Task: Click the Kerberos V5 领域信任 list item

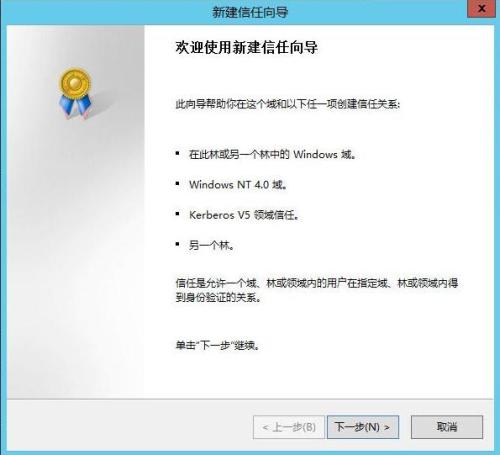Action: click(x=244, y=215)
